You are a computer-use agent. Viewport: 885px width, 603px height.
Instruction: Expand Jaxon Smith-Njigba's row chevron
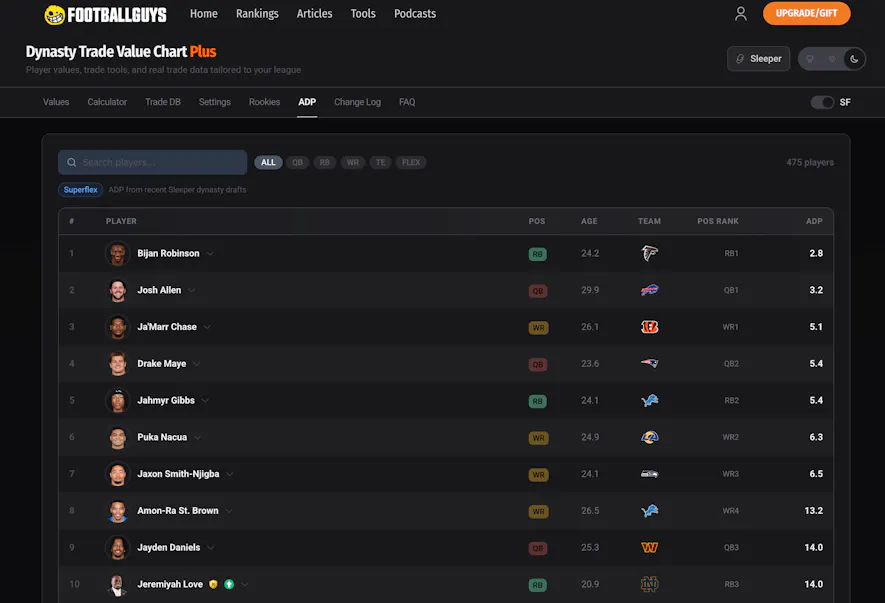coord(230,474)
